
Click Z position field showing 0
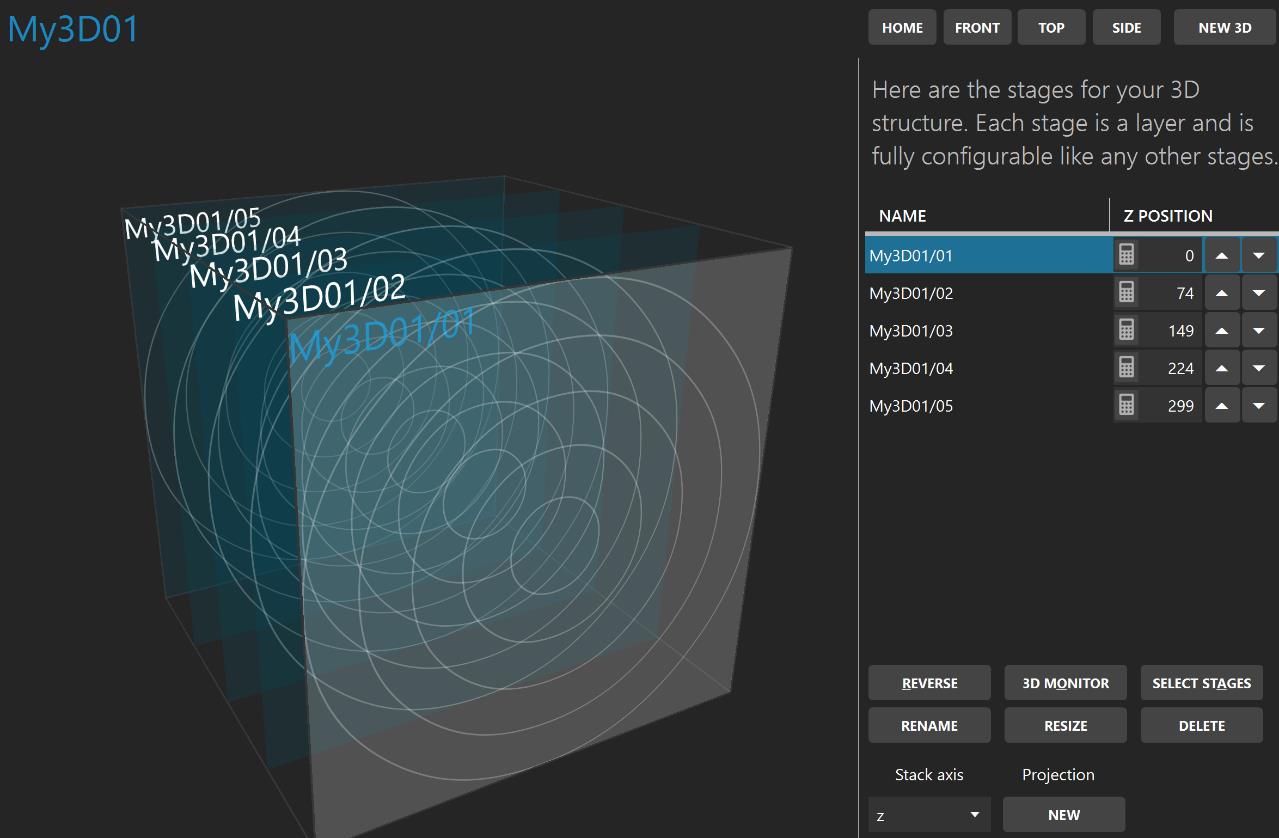(1171, 255)
